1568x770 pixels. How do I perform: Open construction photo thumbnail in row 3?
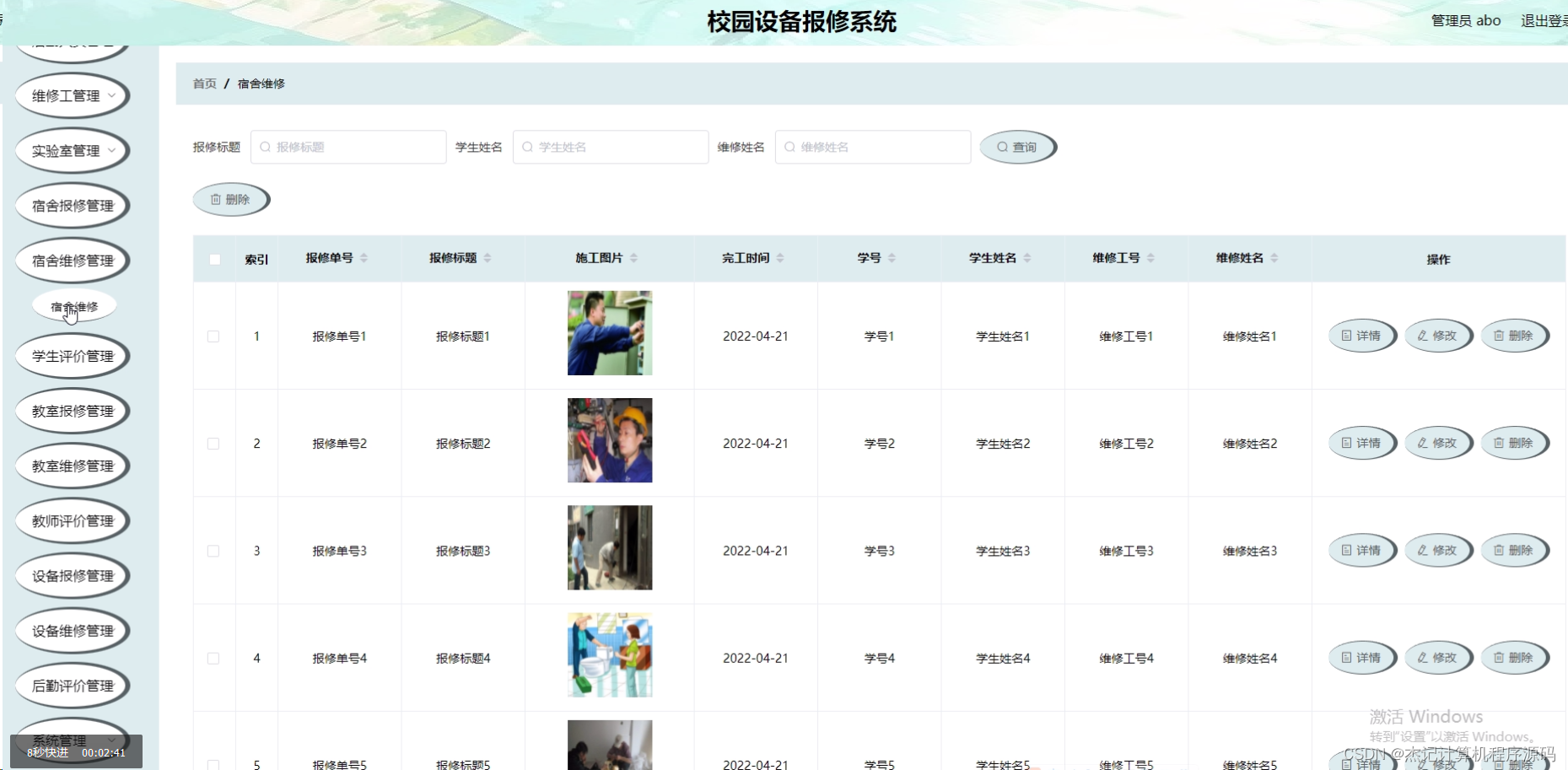point(610,547)
